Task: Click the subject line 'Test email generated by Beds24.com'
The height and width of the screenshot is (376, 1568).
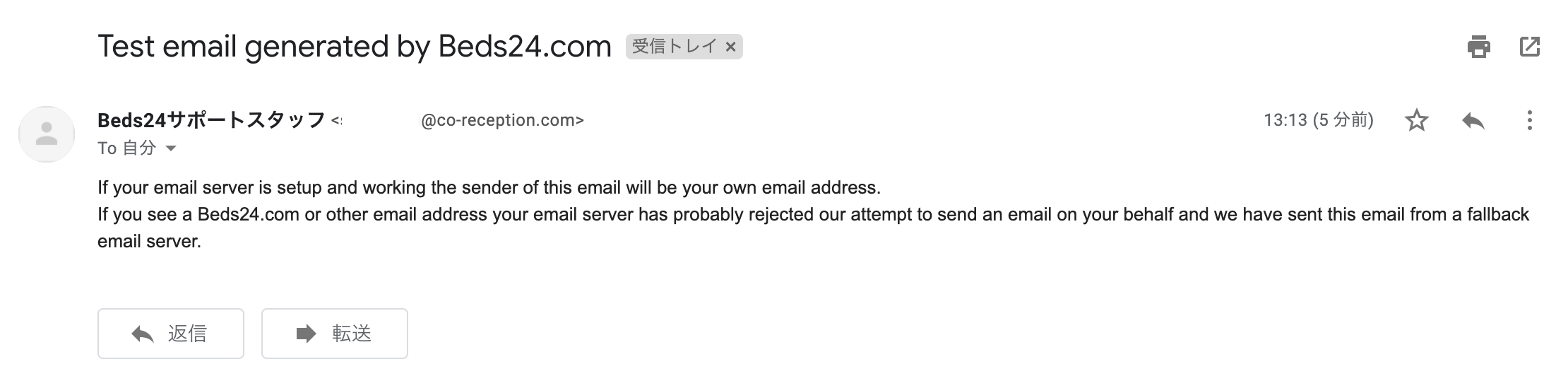Action: 354,47
